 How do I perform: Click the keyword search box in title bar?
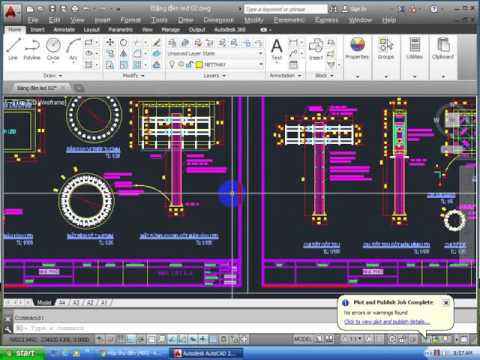[285, 9]
